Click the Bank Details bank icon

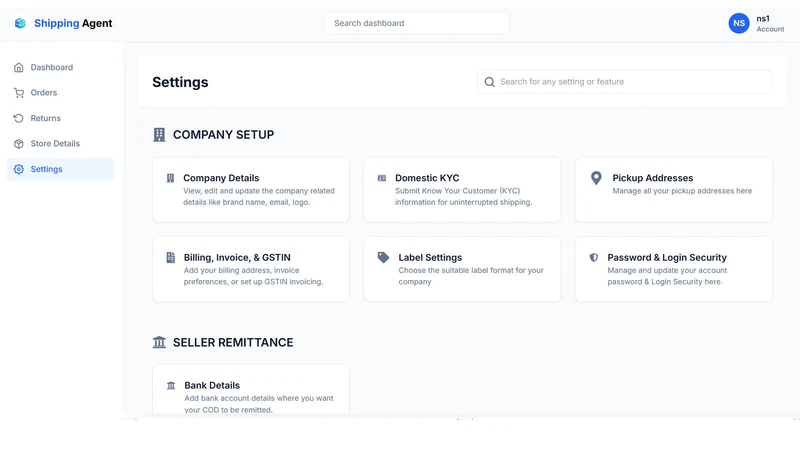171,386
